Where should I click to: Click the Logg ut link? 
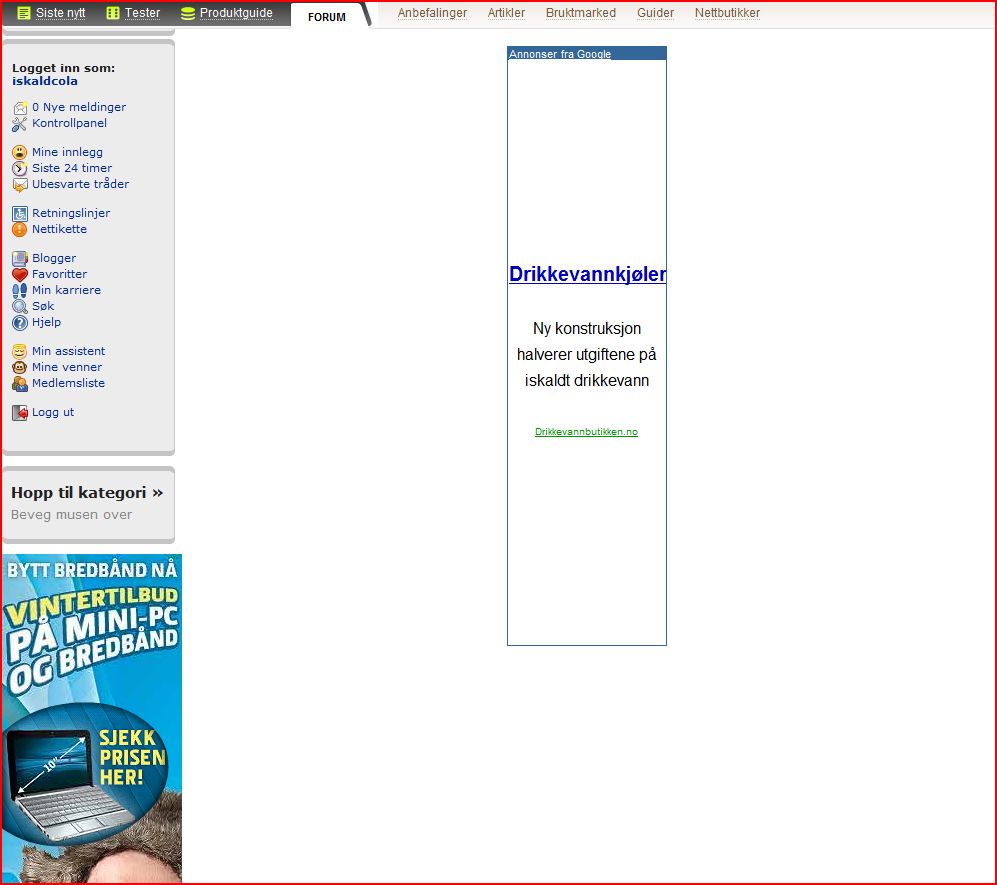click(x=53, y=412)
